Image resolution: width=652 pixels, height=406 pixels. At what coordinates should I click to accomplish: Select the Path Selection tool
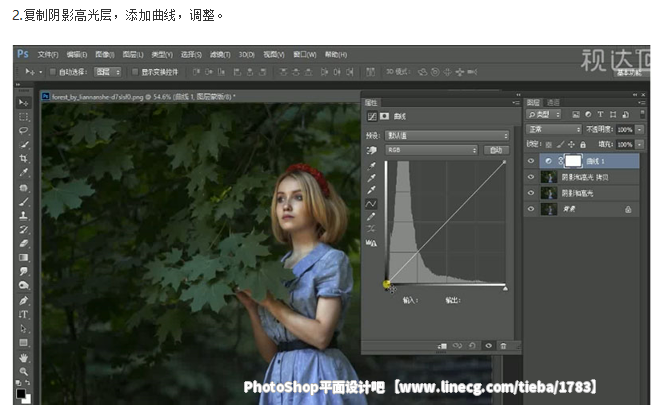click(x=23, y=329)
